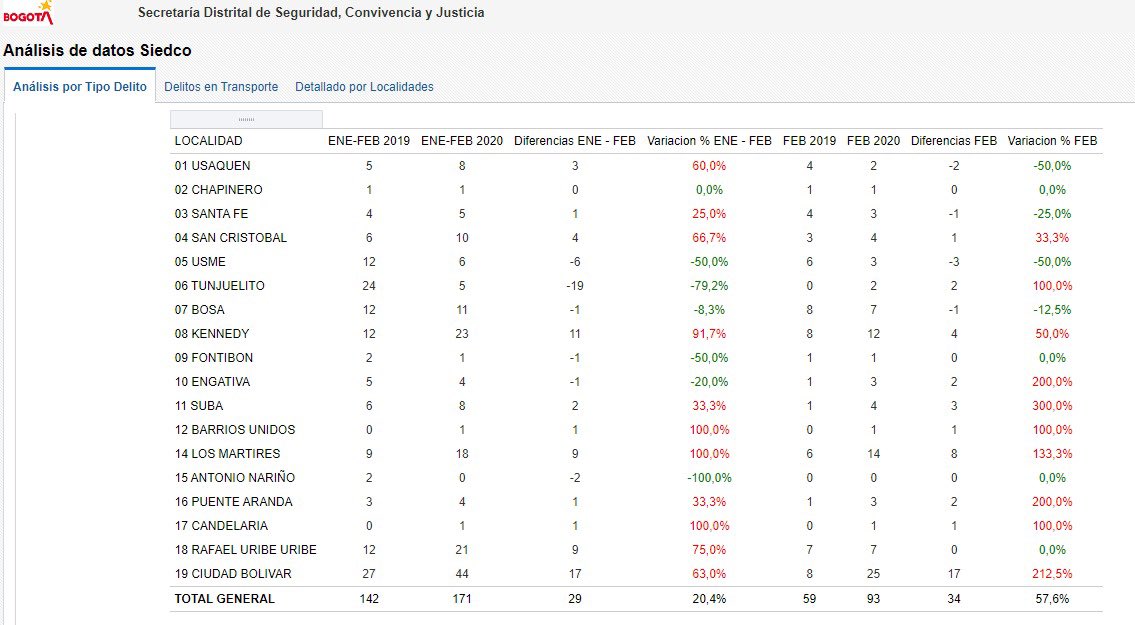Click the Variacion % FEB column header

[1052, 141]
